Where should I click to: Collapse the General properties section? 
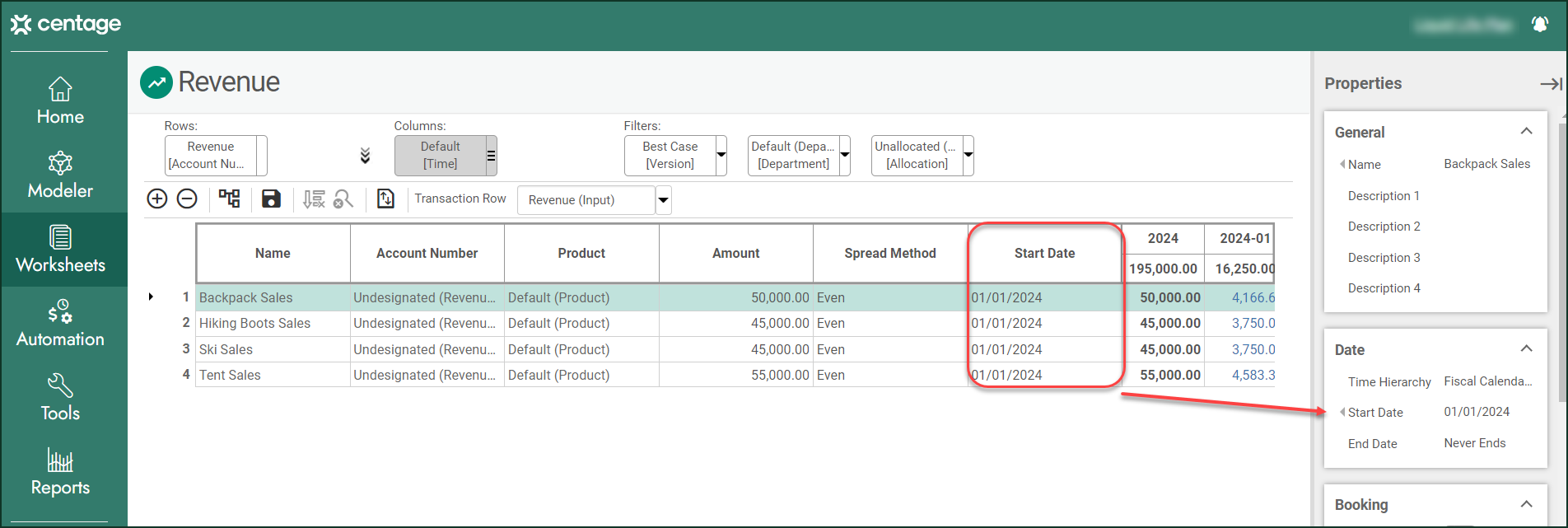pyautogui.click(x=1526, y=132)
